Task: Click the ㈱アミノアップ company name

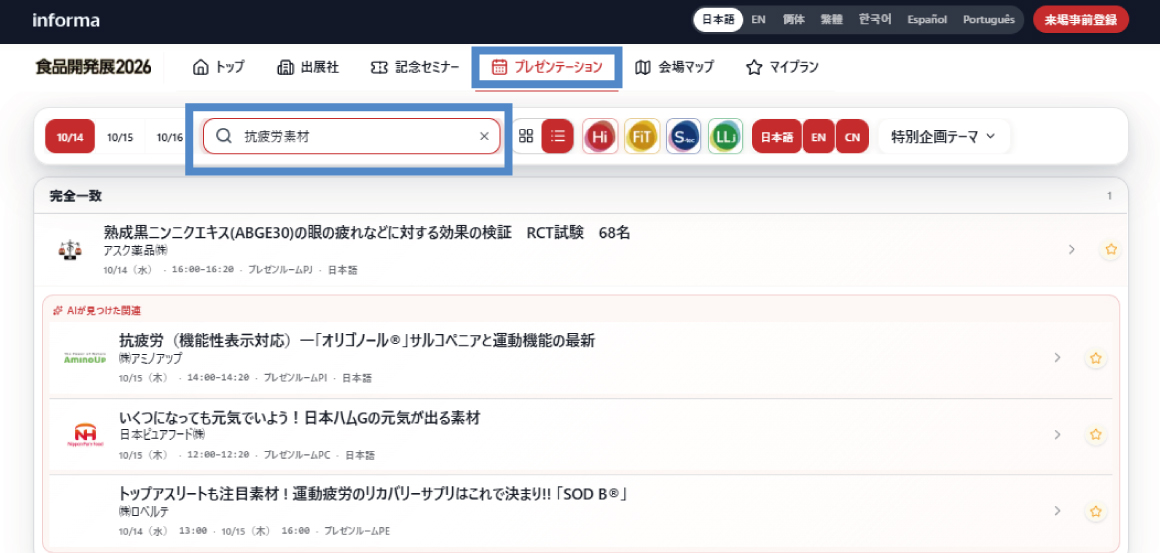Action: 150,359
